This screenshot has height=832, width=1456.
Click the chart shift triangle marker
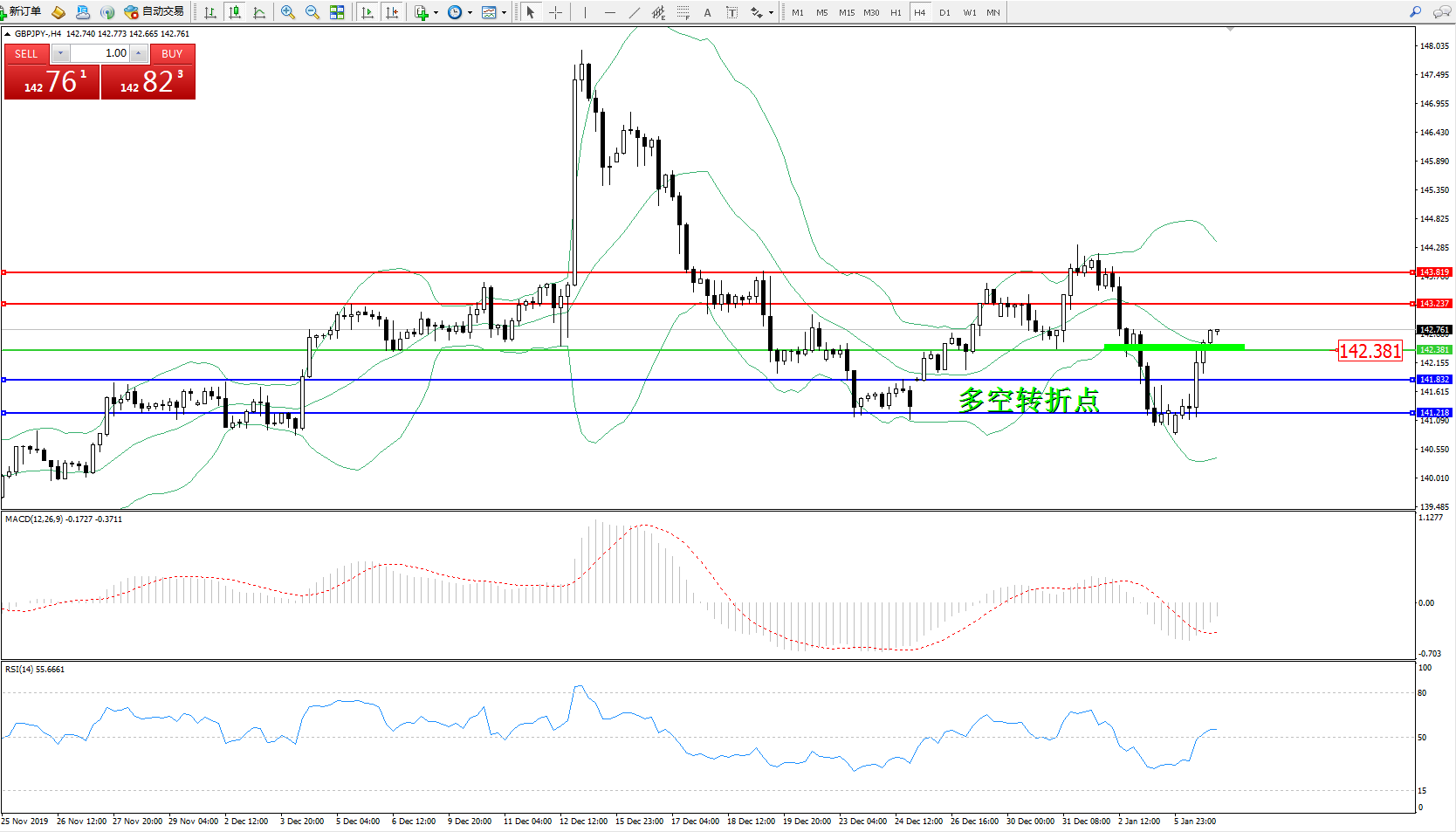(x=1230, y=29)
